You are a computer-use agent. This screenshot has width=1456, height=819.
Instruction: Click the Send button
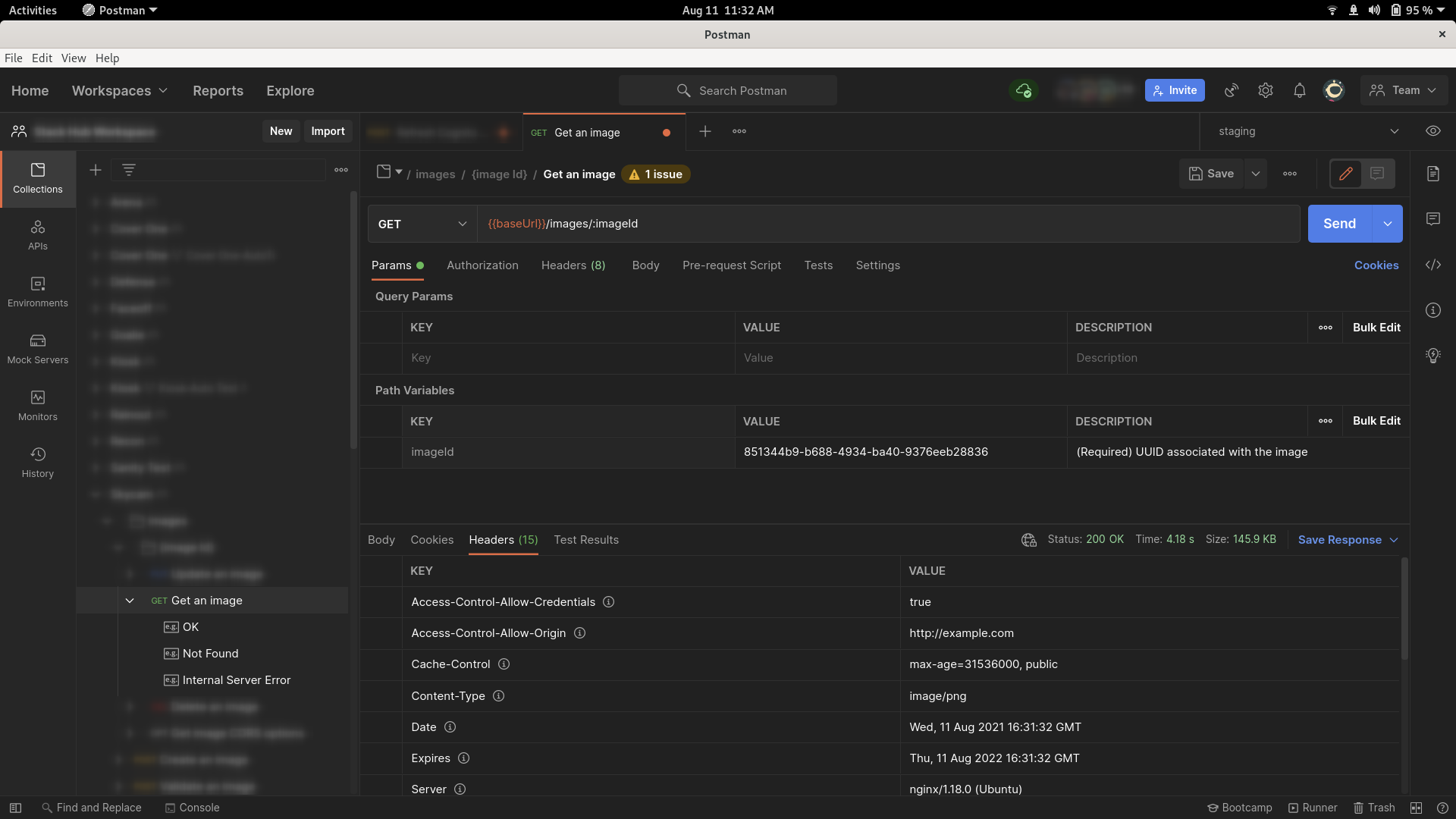[1339, 224]
